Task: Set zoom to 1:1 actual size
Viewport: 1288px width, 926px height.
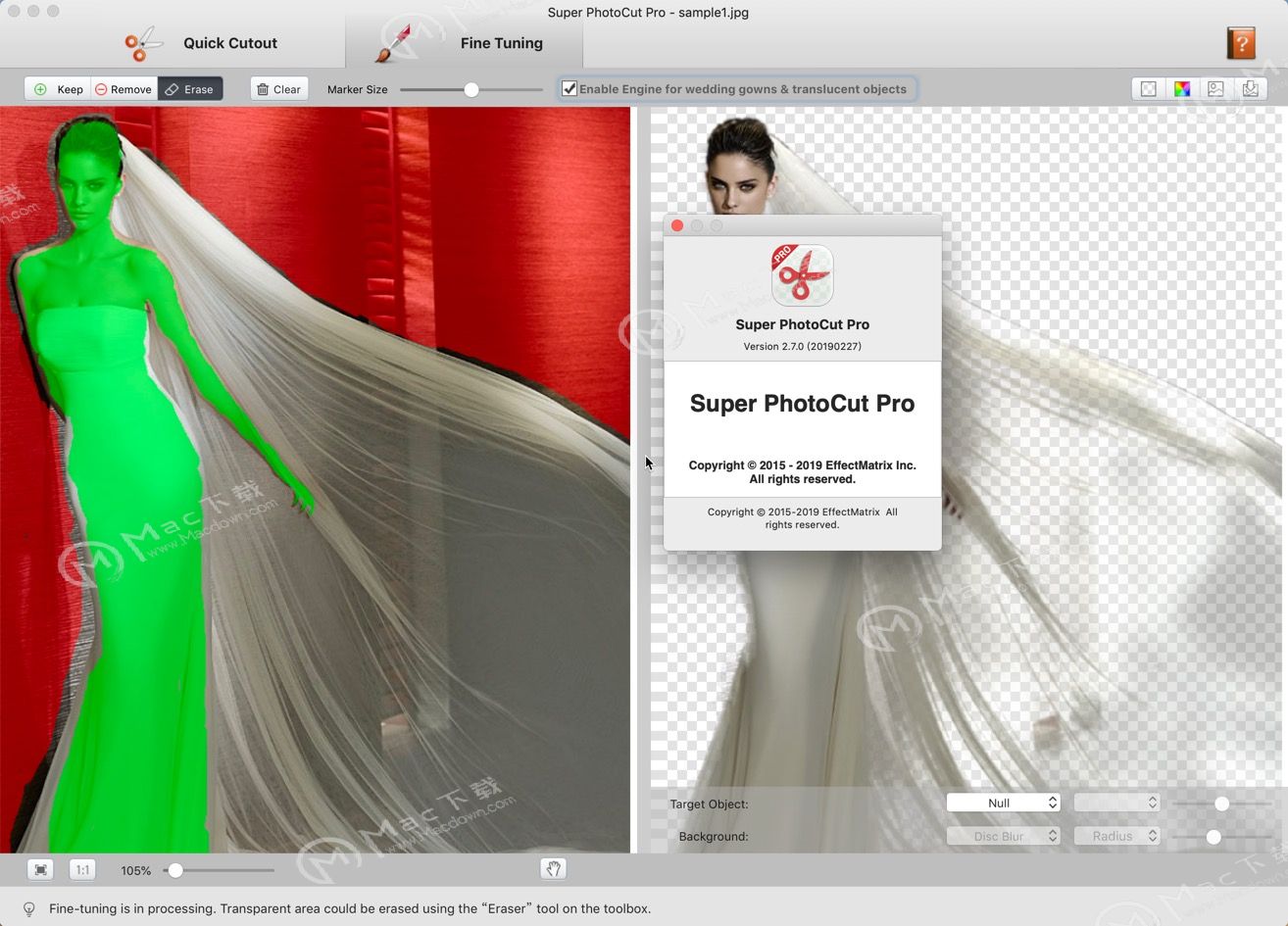Action: (83, 870)
